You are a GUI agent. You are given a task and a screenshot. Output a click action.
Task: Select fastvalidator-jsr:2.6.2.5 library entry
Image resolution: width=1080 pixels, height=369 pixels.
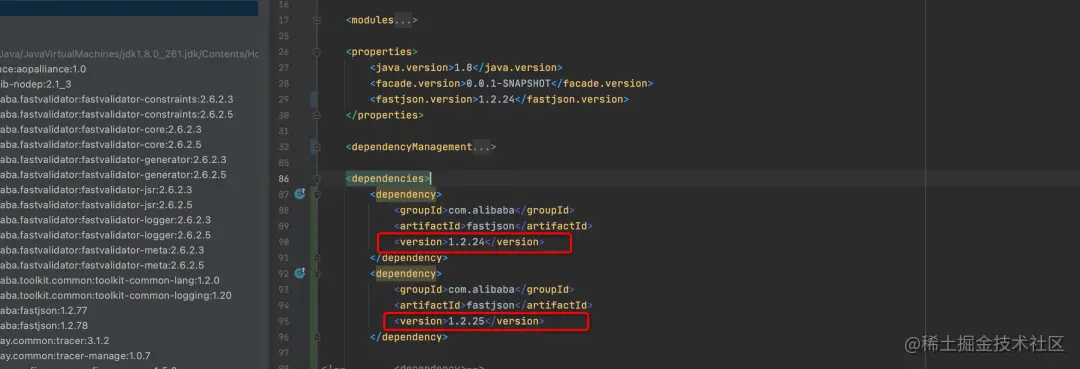96,205
